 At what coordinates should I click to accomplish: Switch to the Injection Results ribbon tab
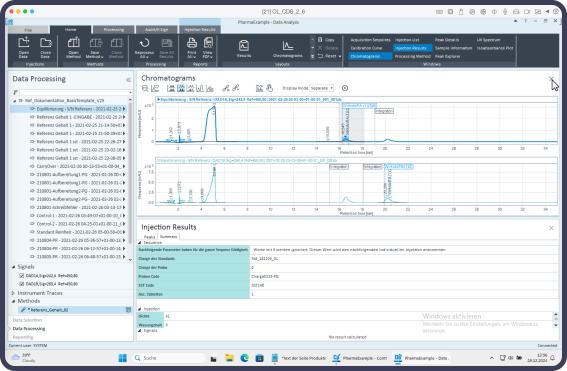pos(200,30)
